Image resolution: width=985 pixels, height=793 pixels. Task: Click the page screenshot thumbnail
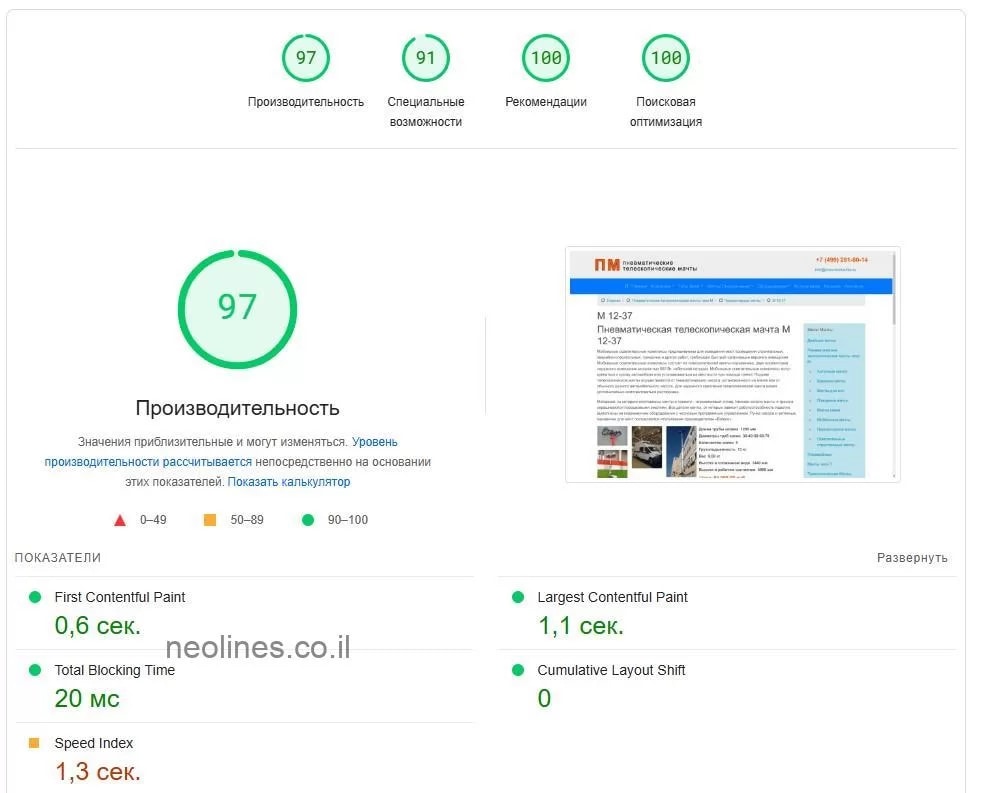732,364
